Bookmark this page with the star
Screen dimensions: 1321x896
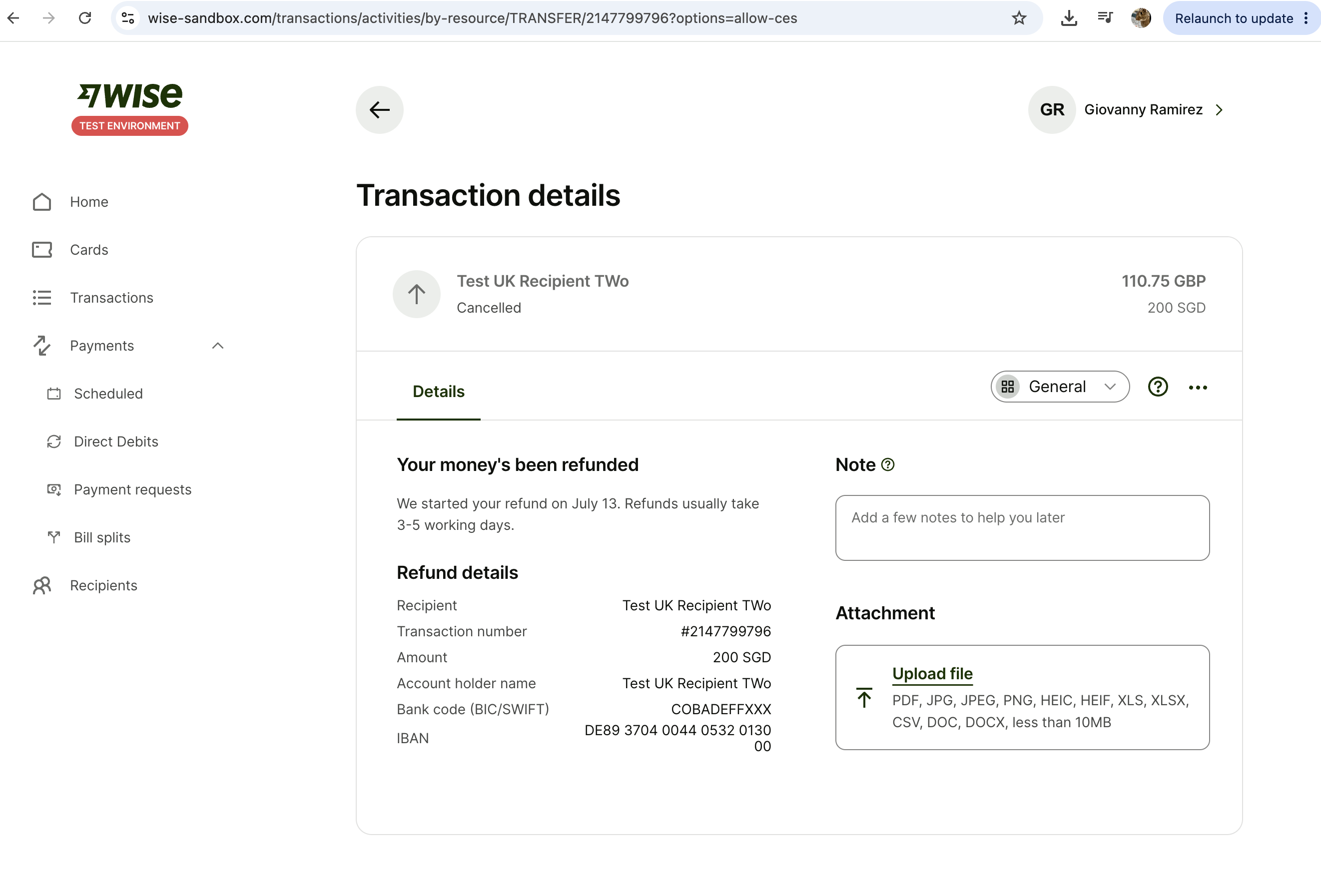(1019, 18)
